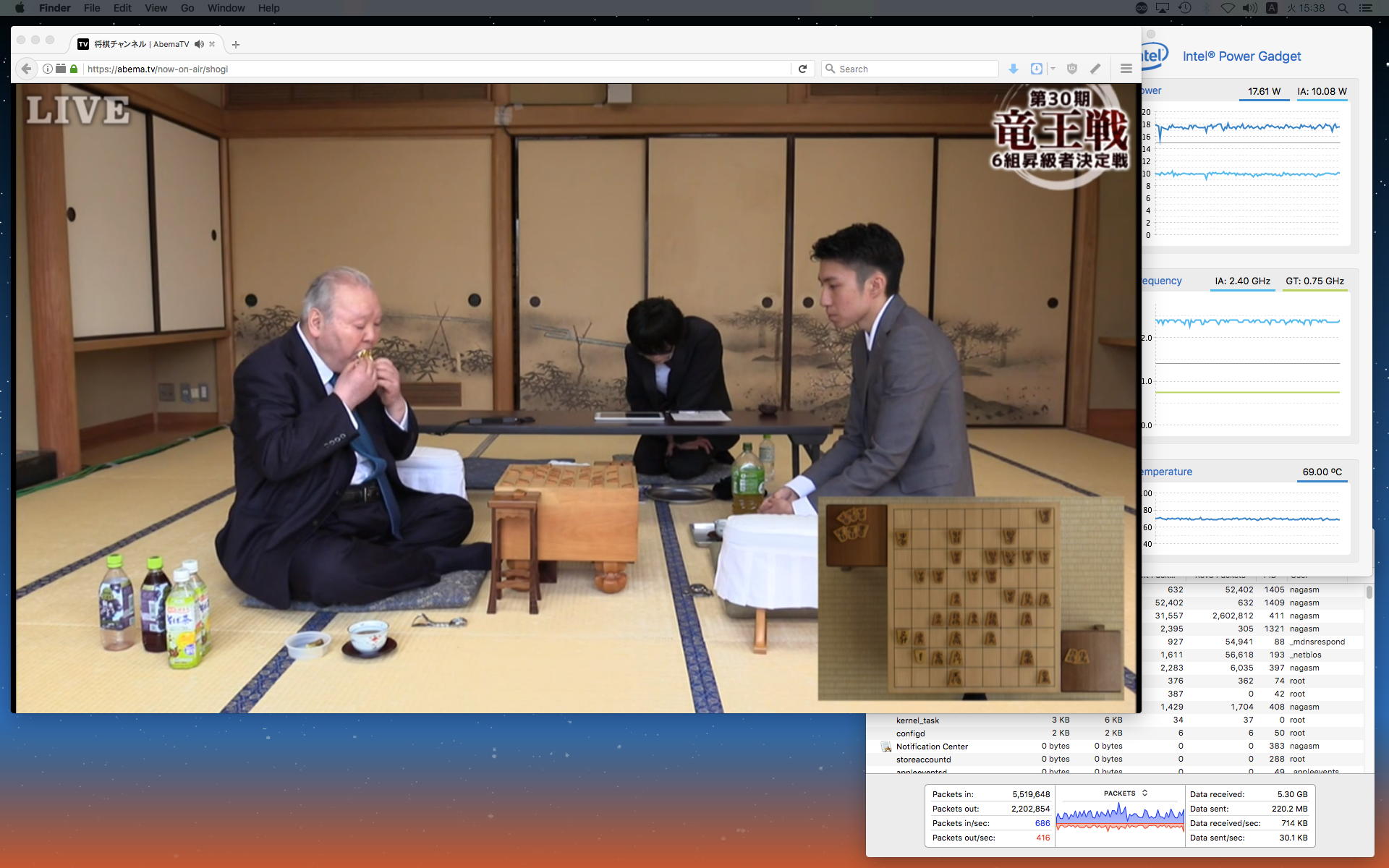Show site information via the info icon

tap(48, 69)
